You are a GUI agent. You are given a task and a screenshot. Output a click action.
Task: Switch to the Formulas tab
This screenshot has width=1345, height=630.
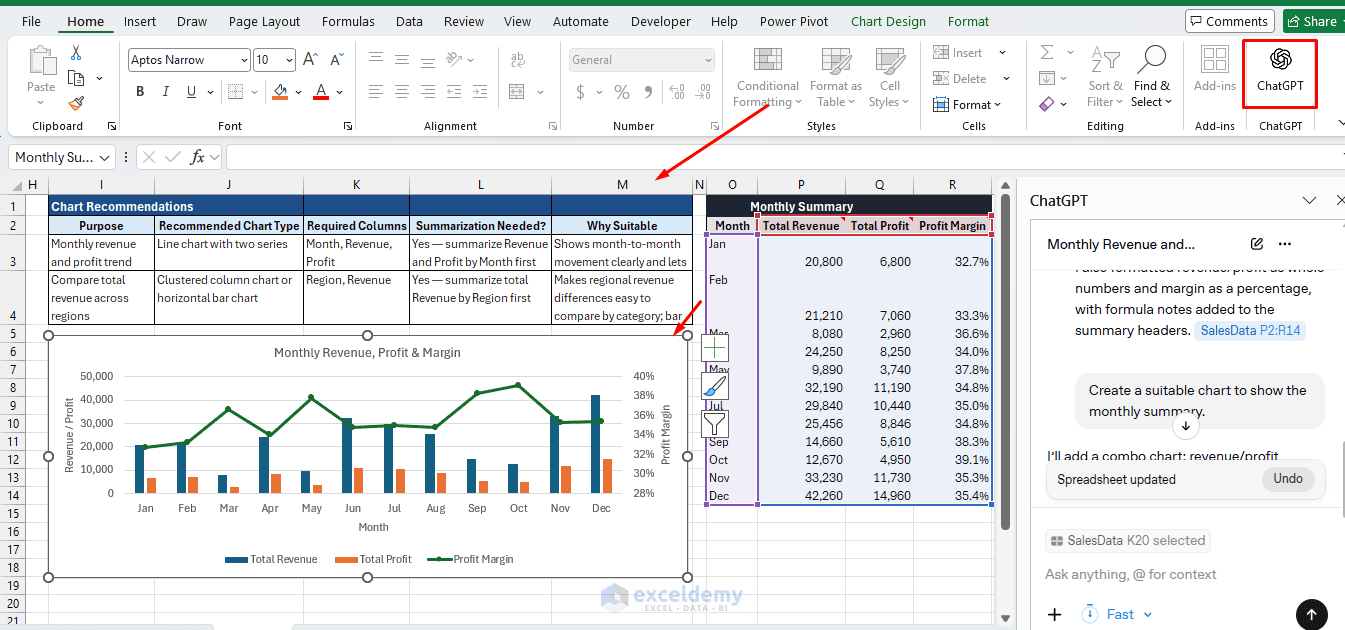point(349,21)
